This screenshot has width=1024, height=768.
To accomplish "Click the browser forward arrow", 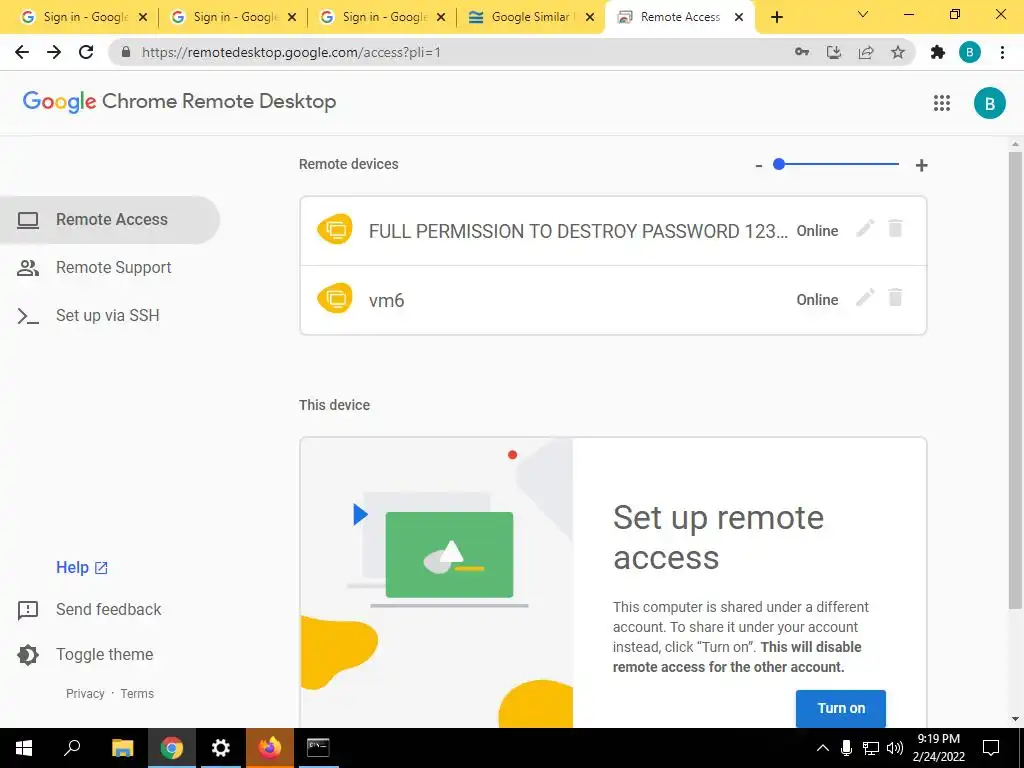I will point(54,52).
